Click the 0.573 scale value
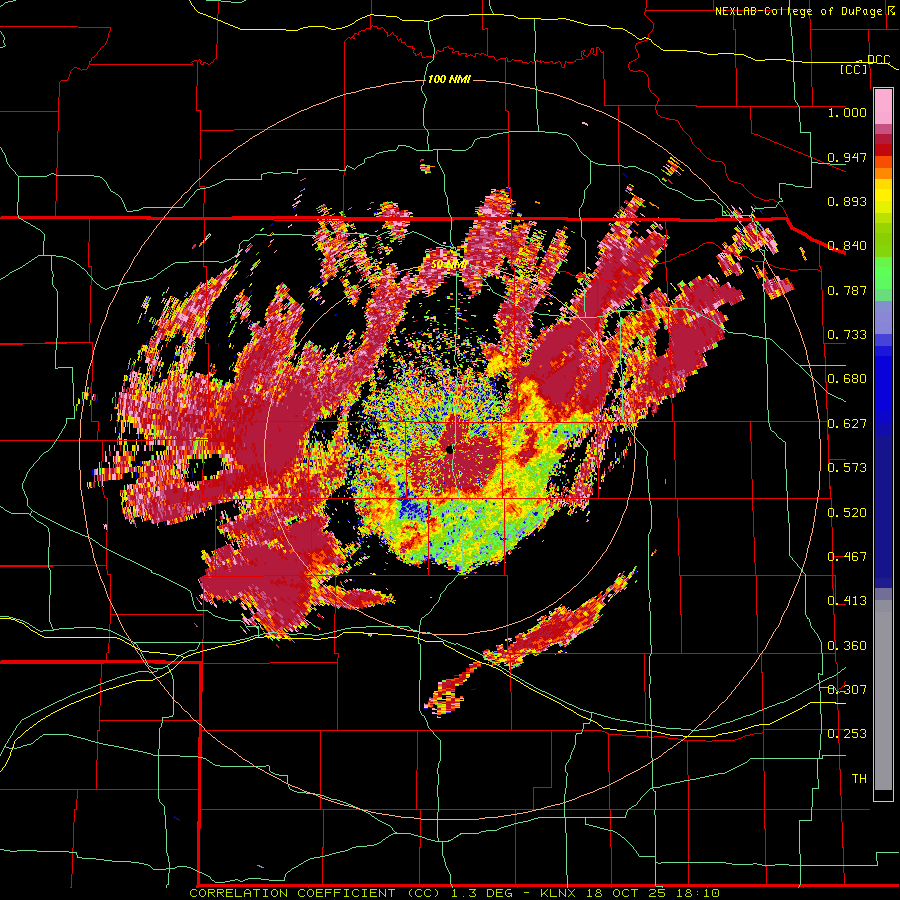 click(x=847, y=468)
